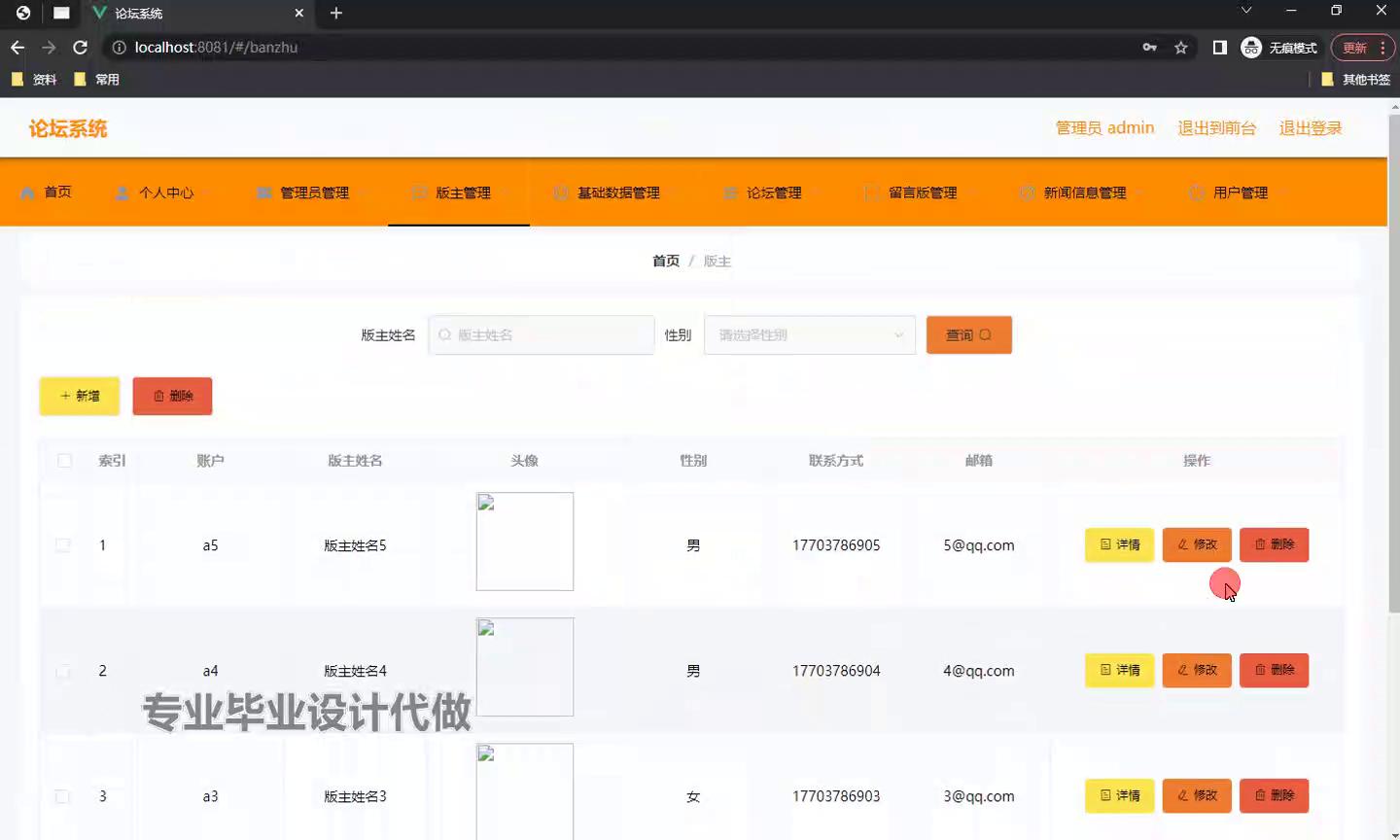
Task: Click the browser reload page icon
Action: click(x=81, y=48)
